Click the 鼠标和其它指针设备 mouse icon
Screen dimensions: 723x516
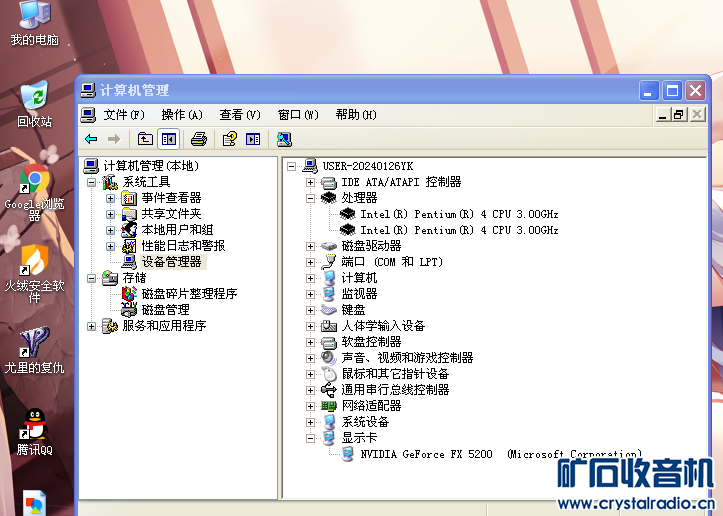(x=328, y=374)
